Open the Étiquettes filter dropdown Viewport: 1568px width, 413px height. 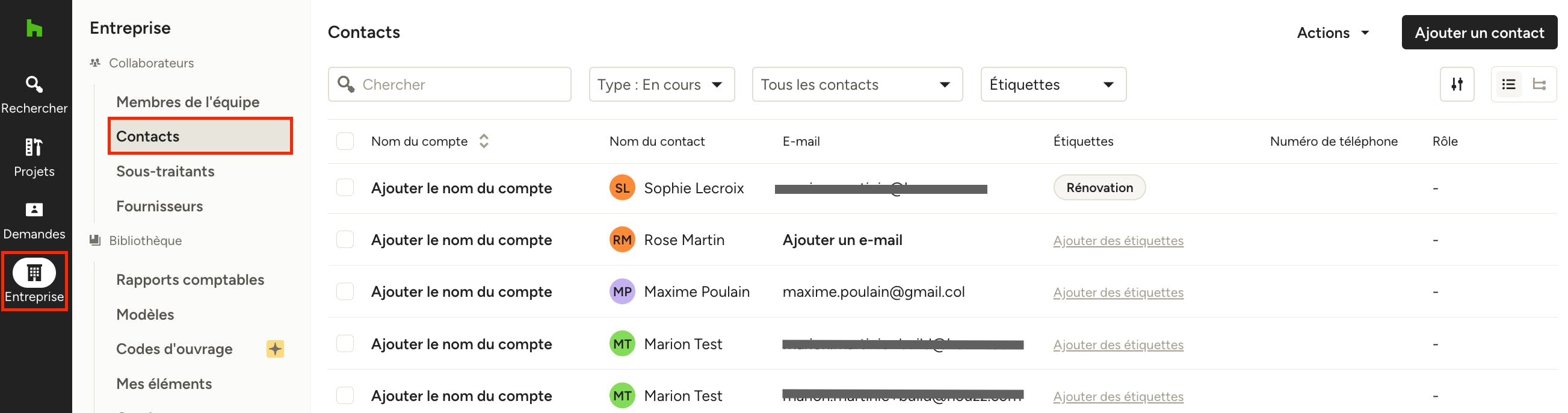[x=1053, y=84]
